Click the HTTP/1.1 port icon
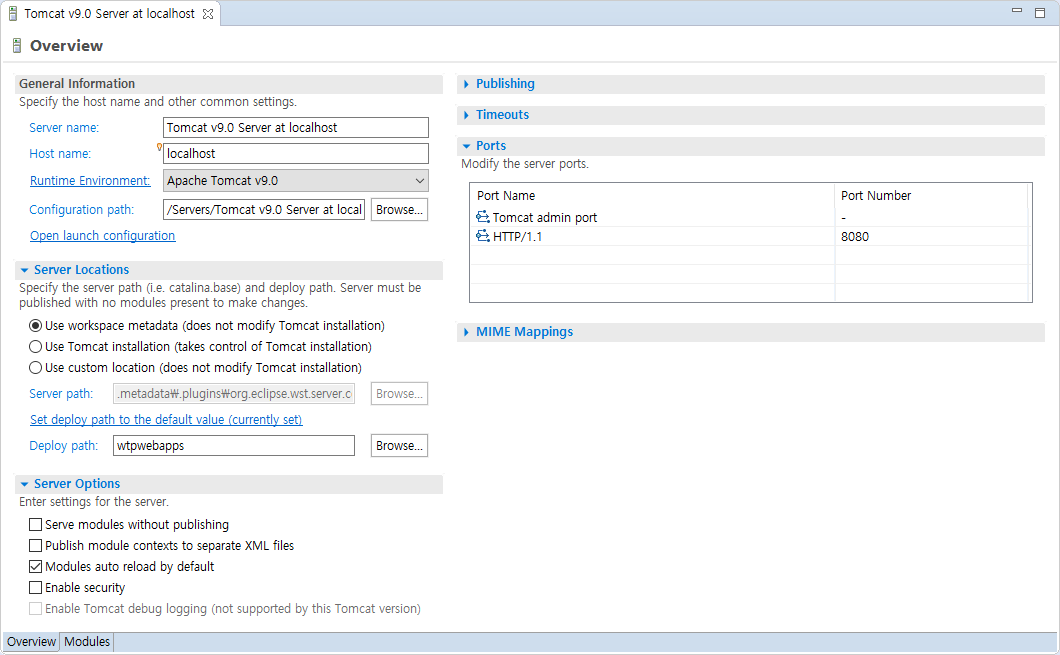The image size is (1060, 655). pos(483,236)
